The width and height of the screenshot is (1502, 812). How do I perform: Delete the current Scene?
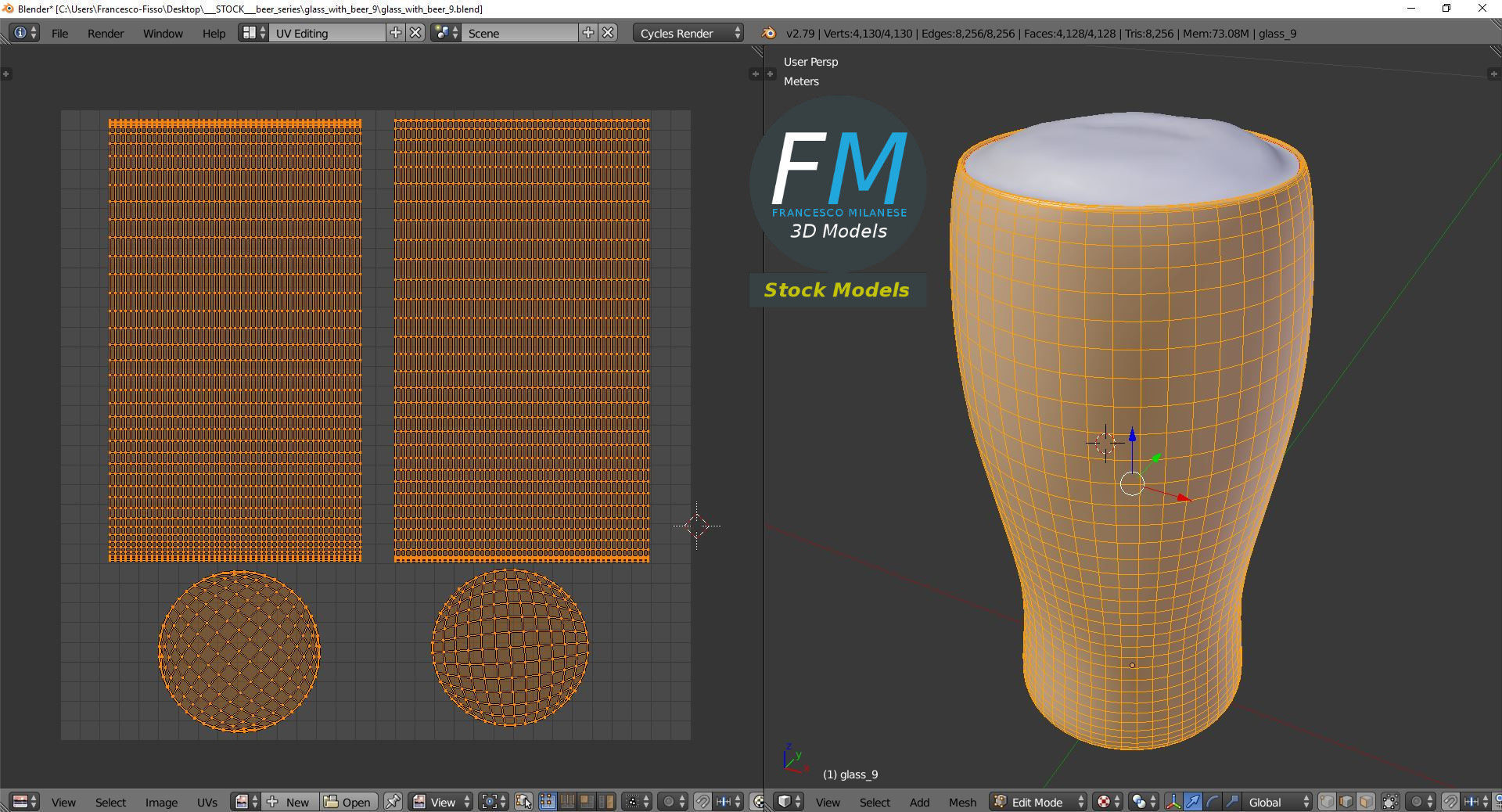click(609, 33)
